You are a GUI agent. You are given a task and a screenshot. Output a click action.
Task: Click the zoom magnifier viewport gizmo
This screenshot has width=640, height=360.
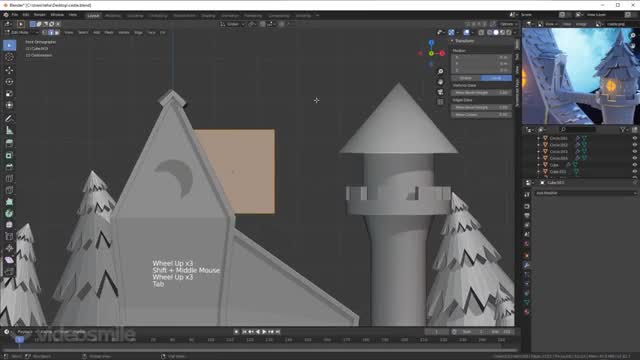click(440, 72)
